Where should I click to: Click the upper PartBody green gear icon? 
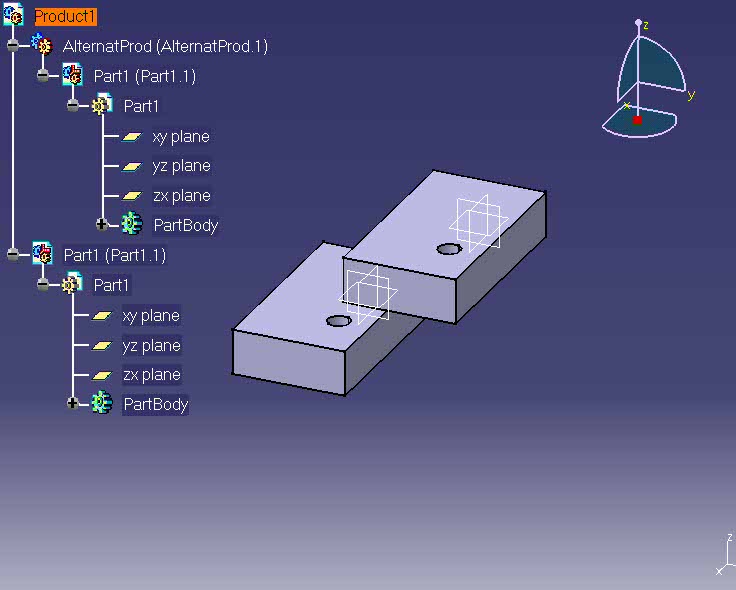tap(132, 223)
